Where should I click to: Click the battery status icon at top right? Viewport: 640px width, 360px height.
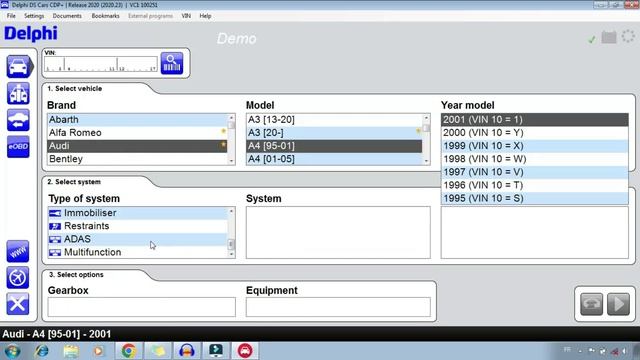tap(609, 37)
